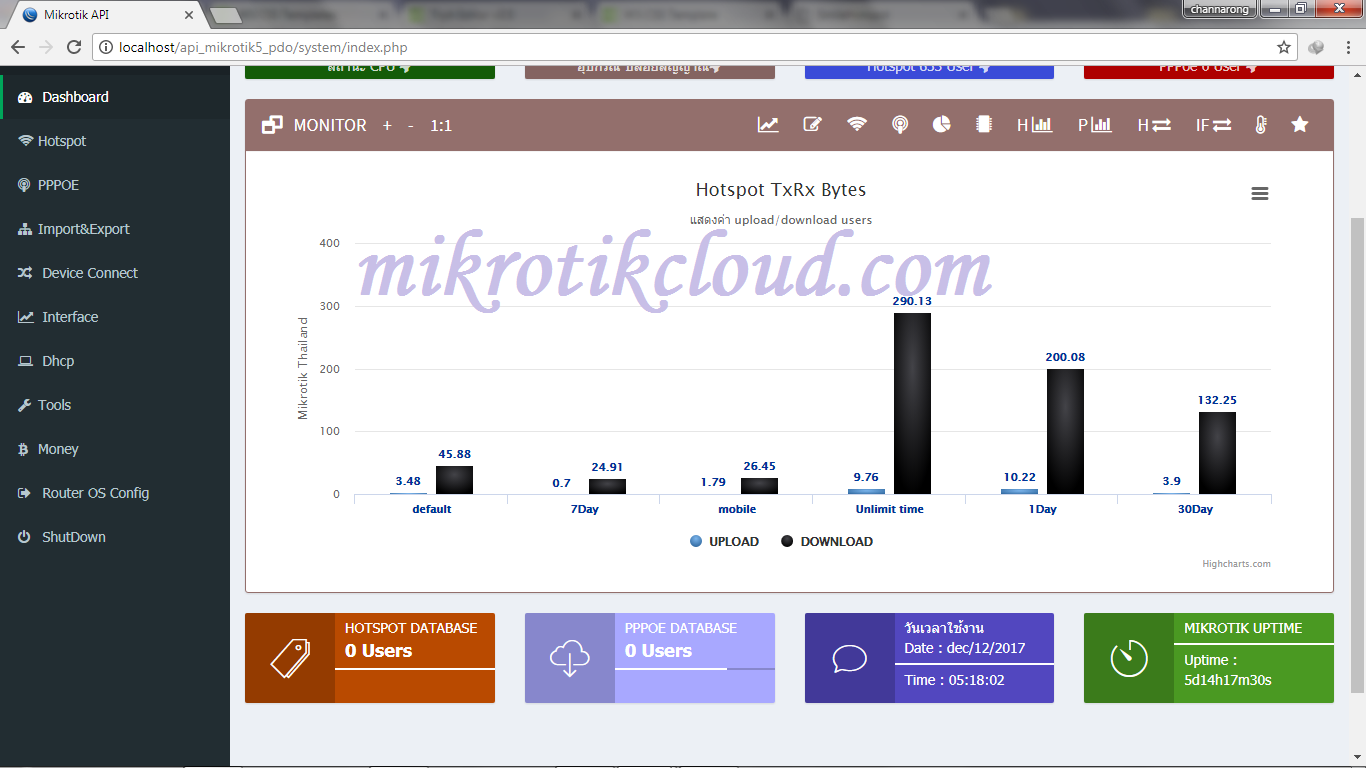Toggle the DOWNLOAD series in chart legend
The height and width of the screenshot is (768, 1366).
pyautogui.click(x=827, y=541)
